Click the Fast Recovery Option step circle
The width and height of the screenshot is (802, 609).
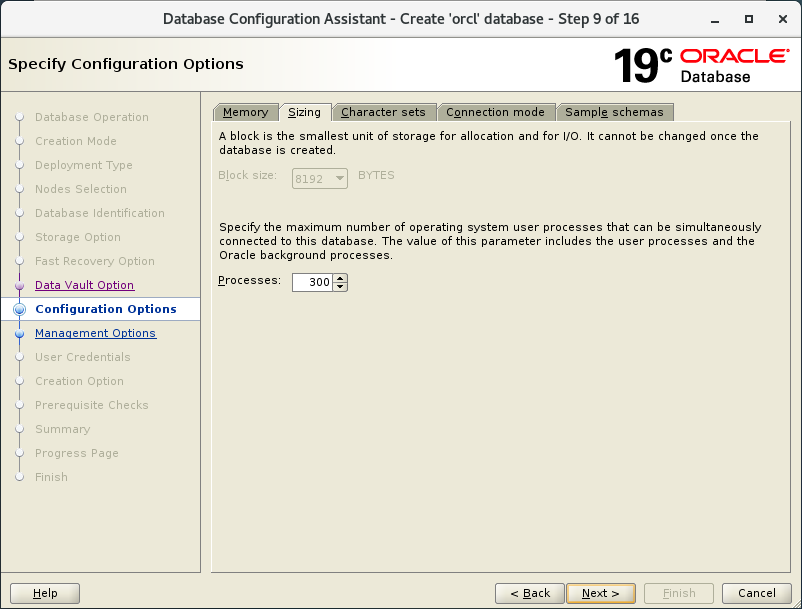point(20,261)
